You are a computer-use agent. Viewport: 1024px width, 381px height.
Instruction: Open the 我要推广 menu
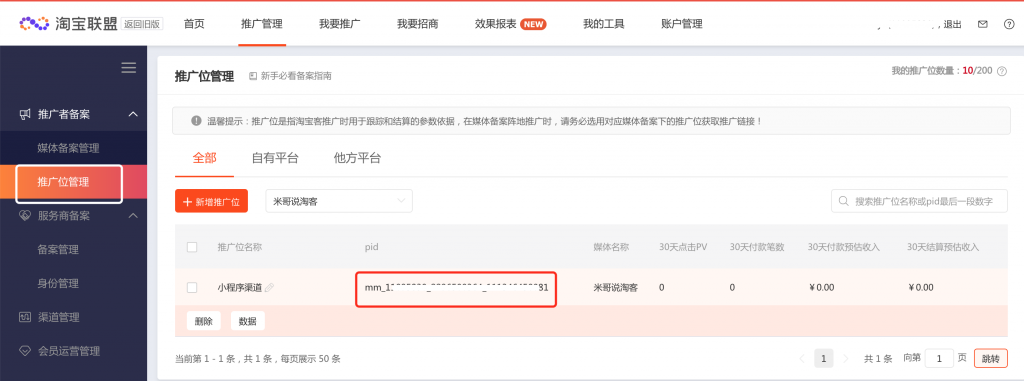click(x=340, y=24)
